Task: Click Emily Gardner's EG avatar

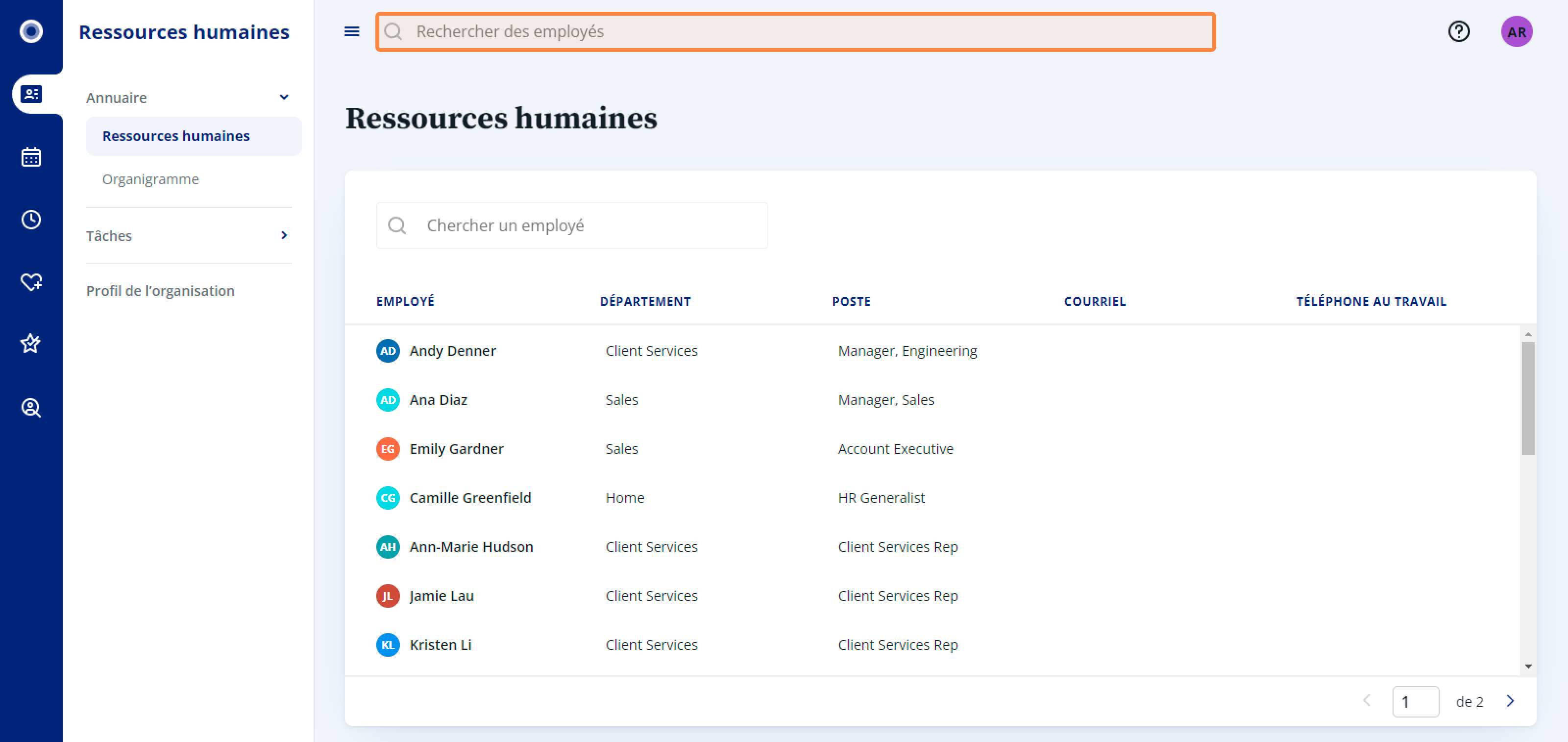Action: [388, 449]
